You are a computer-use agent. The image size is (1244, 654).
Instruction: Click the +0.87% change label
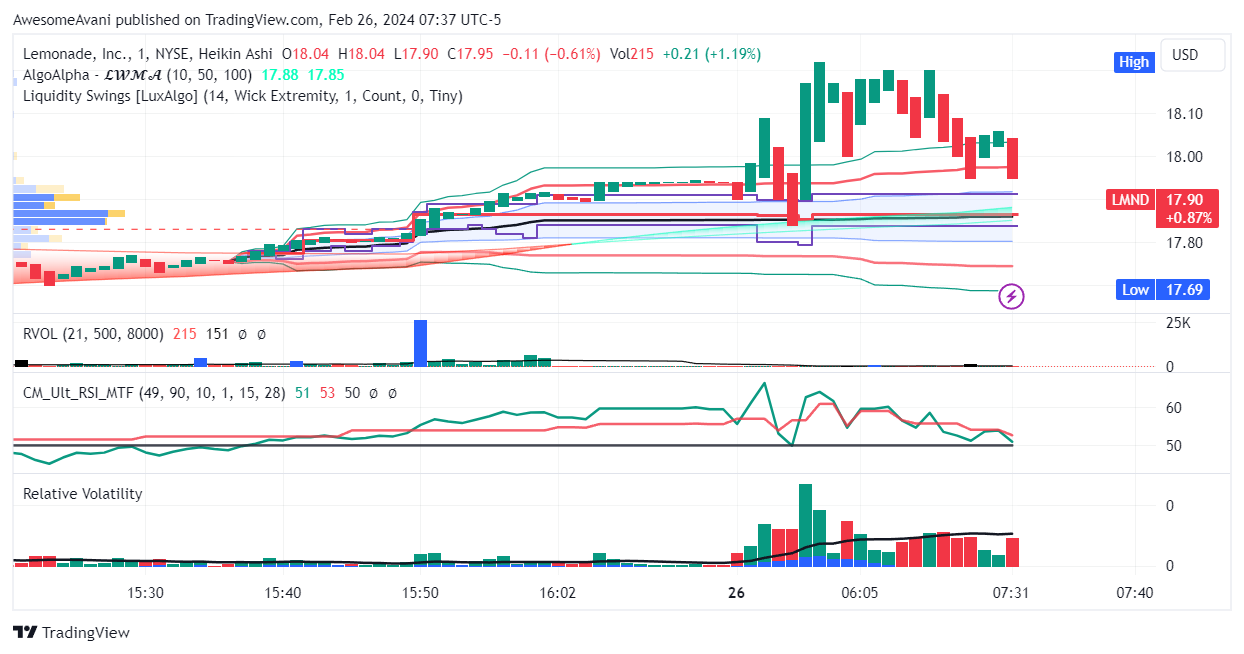click(1189, 217)
